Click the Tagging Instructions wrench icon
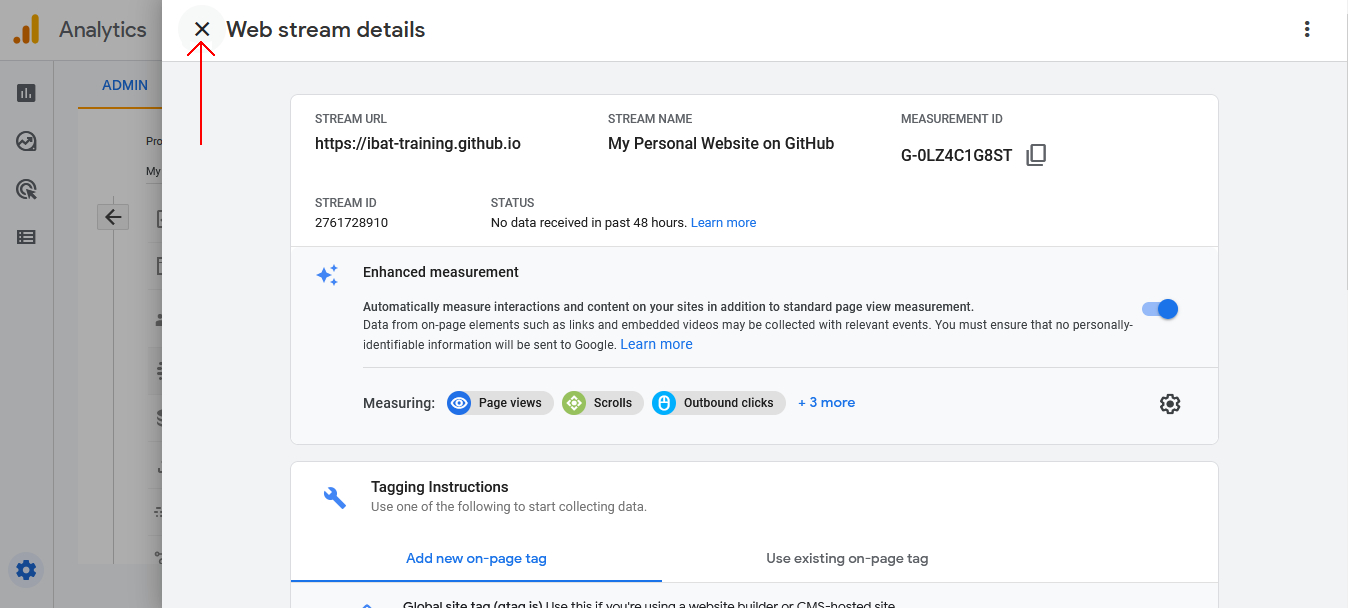The height and width of the screenshot is (608, 1348). tap(335, 497)
